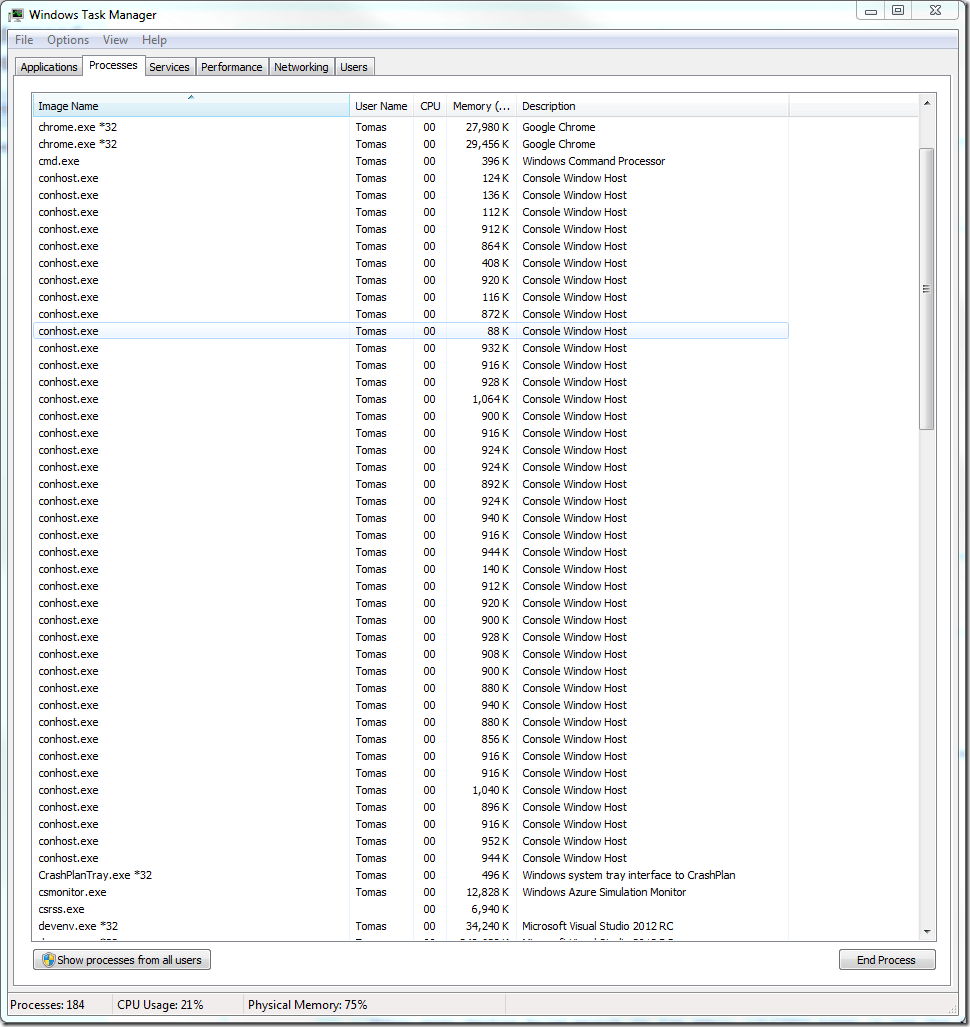Switch to the Networking tab

coord(301,67)
